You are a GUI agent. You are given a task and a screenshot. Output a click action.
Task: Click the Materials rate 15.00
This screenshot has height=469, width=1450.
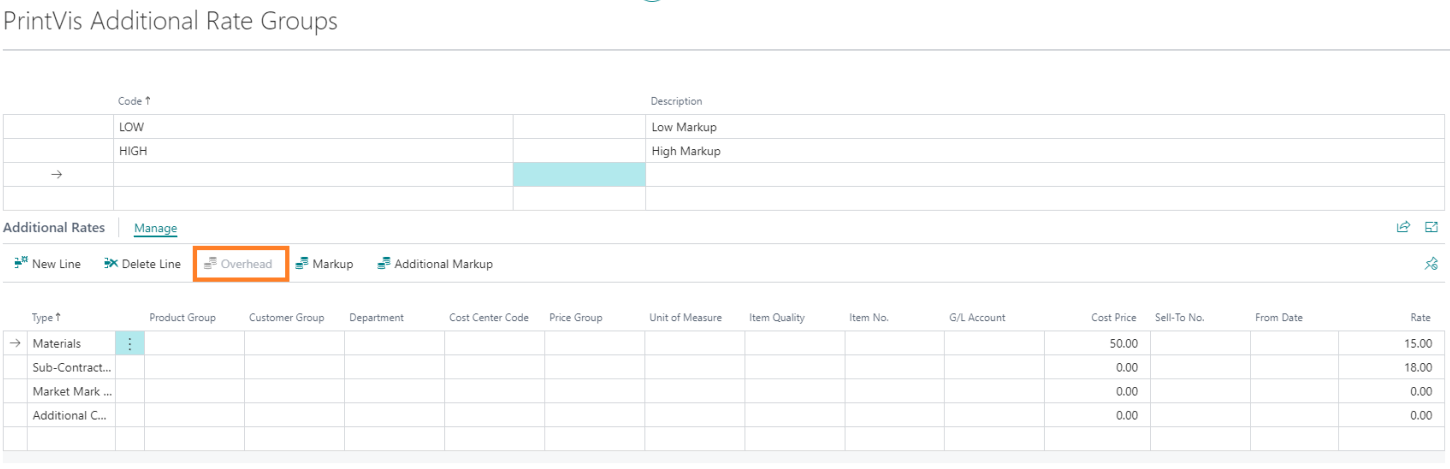[1397, 343]
